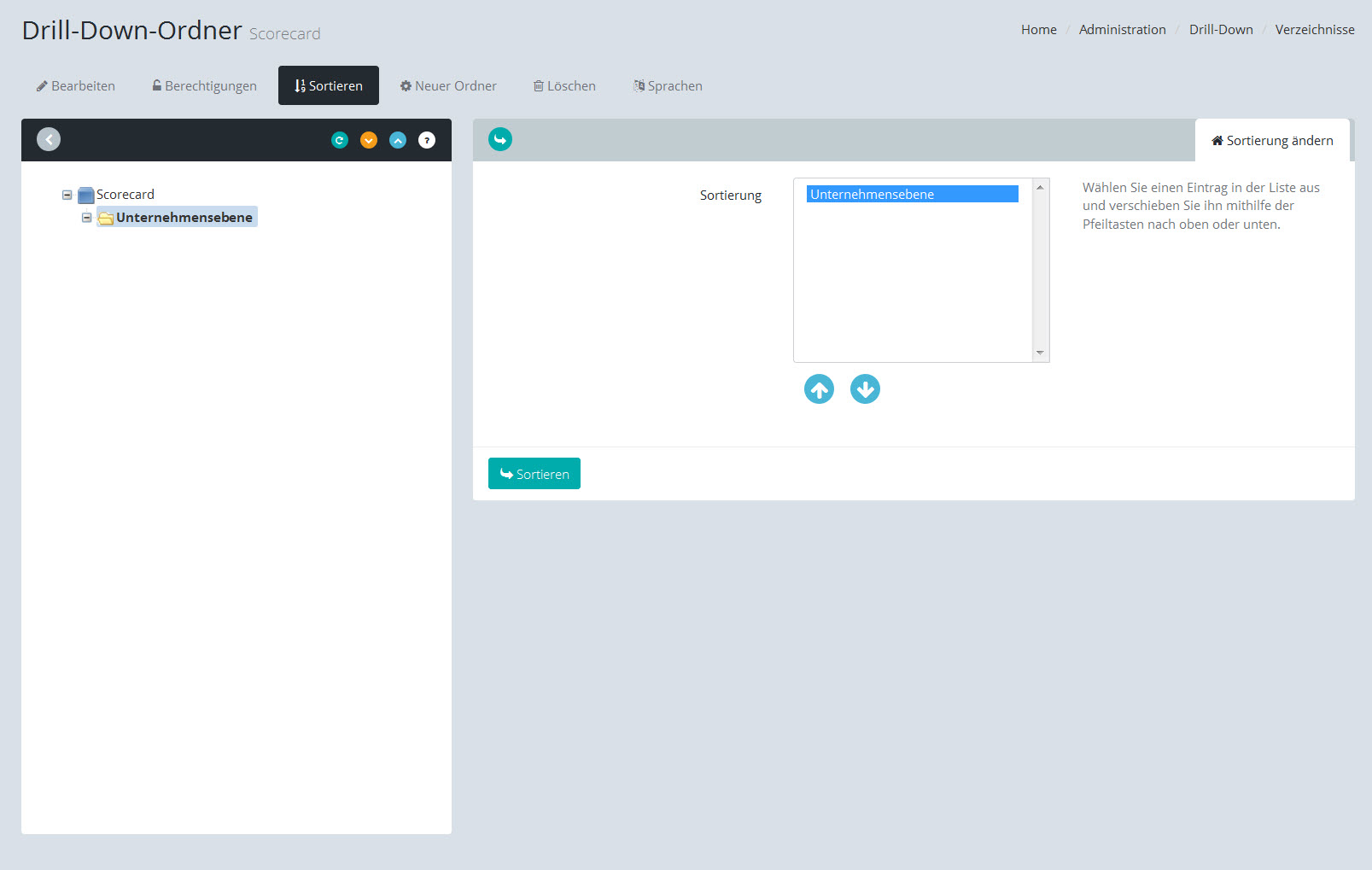Image resolution: width=1372 pixels, height=870 pixels.
Task: Open the Neuer Ordner tab
Action: [x=448, y=86]
